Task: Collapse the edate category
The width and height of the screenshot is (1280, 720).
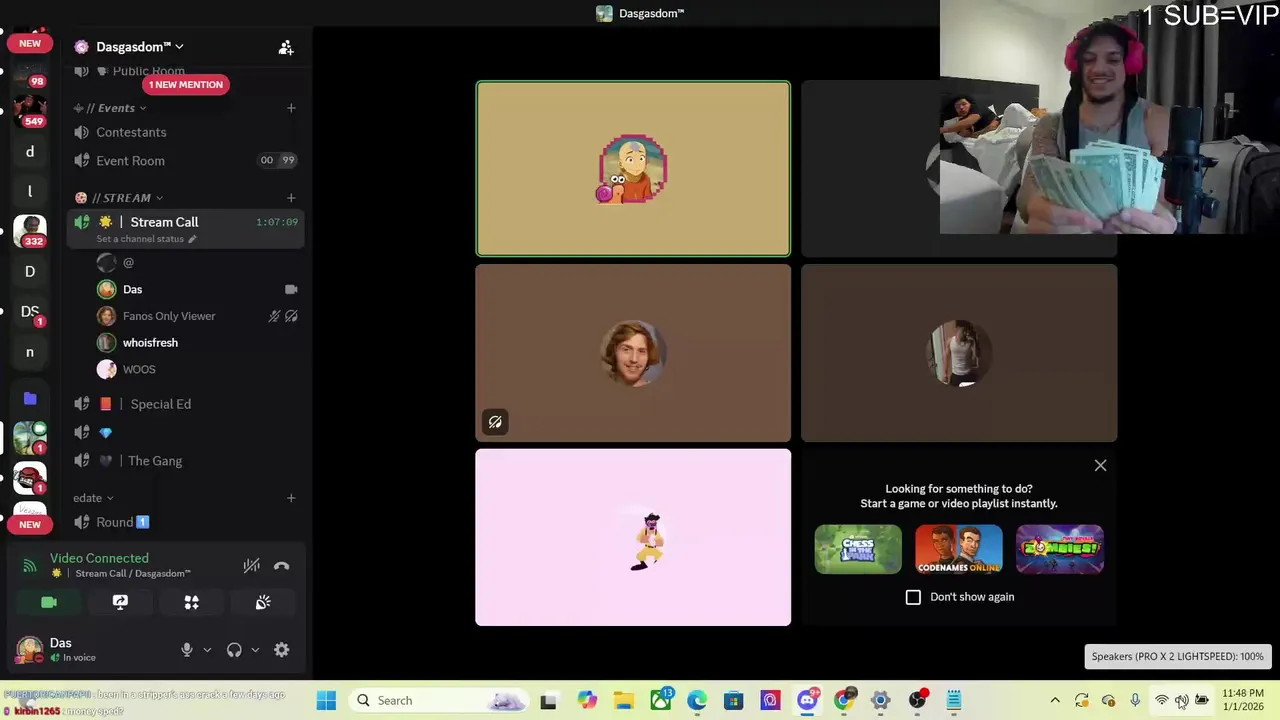Action: point(93,498)
